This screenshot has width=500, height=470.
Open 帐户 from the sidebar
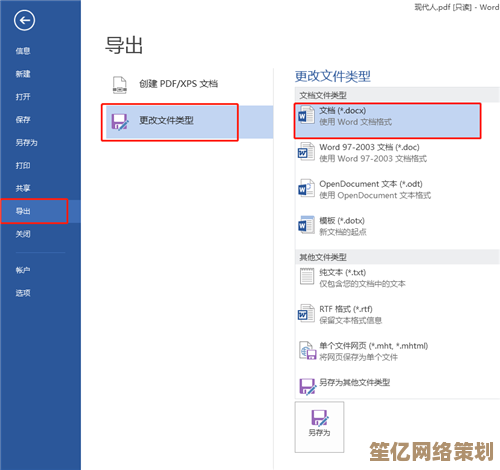coord(23,270)
